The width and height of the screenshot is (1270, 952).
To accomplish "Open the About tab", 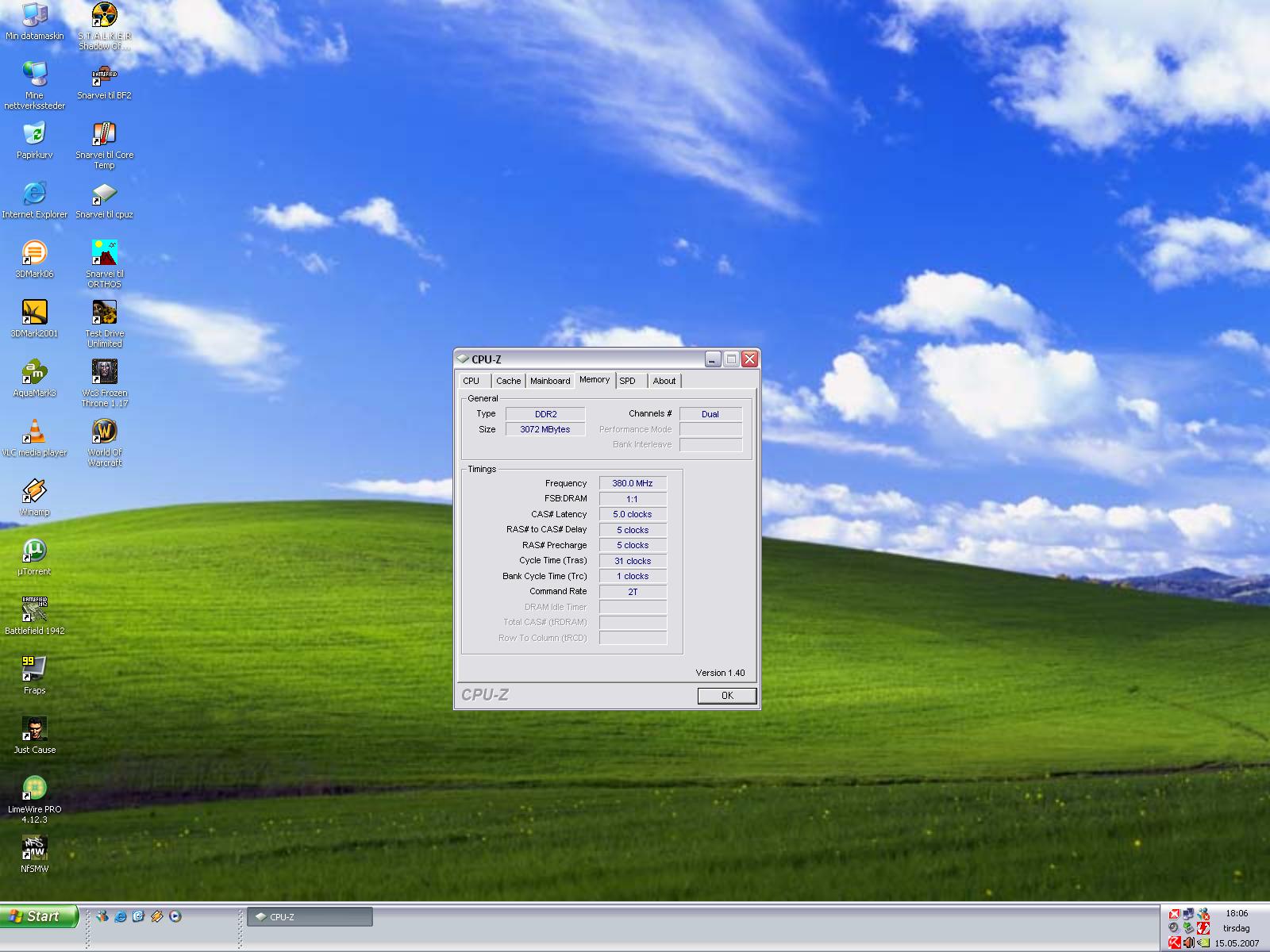I will pyautogui.click(x=664, y=381).
